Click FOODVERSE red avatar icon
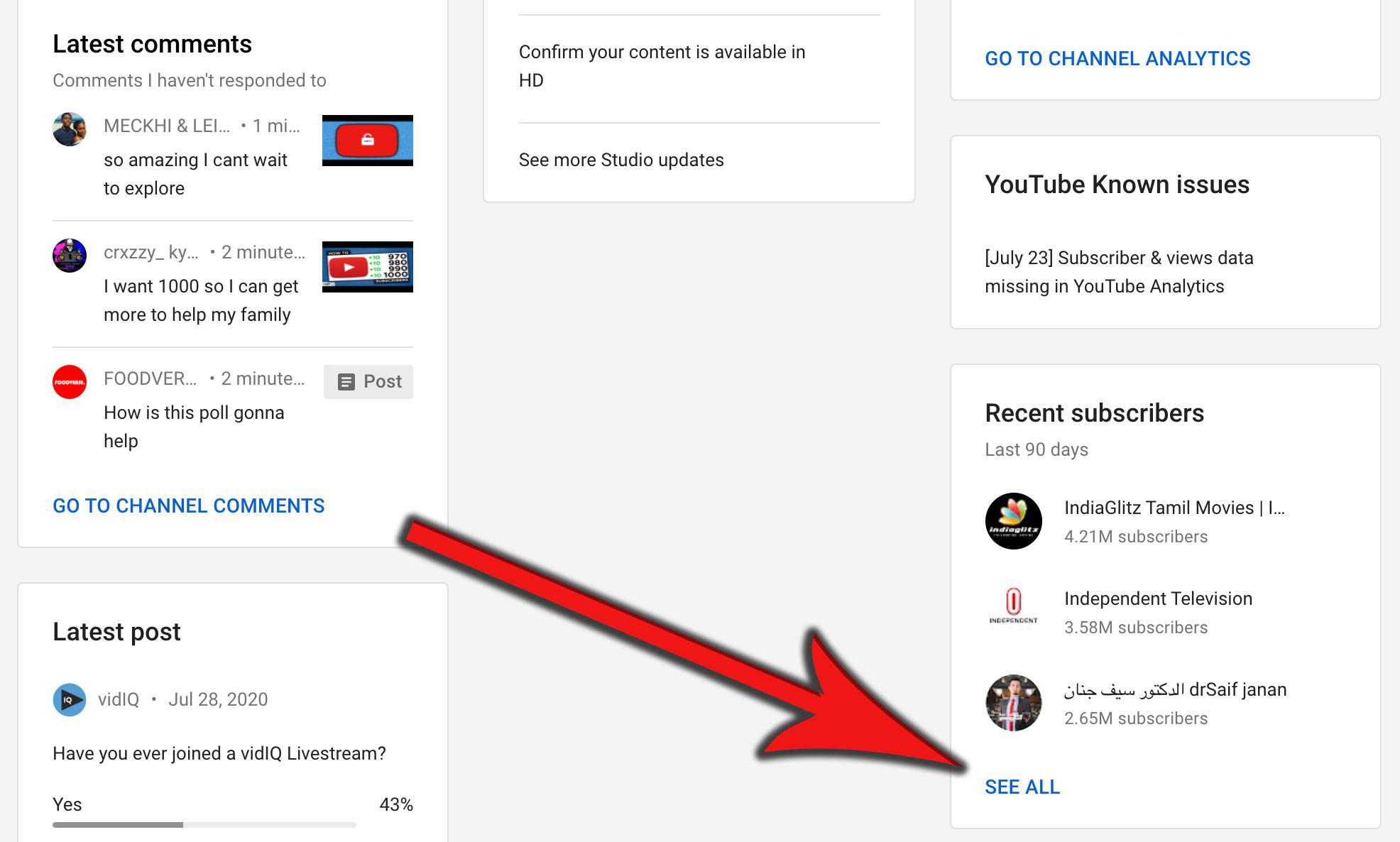Viewport: 1400px width, 842px height. [x=70, y=382]
